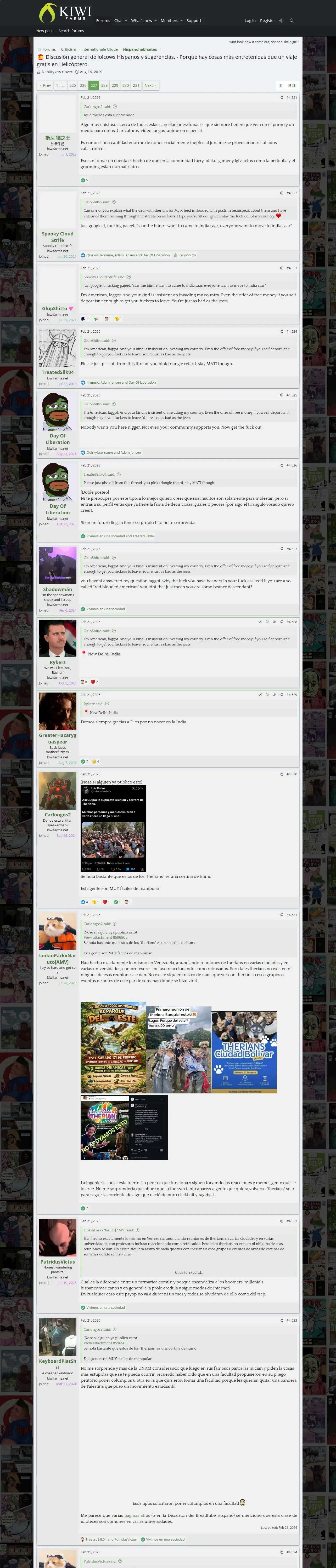Toggle the dark/light style switcher icon

(281, 21)
